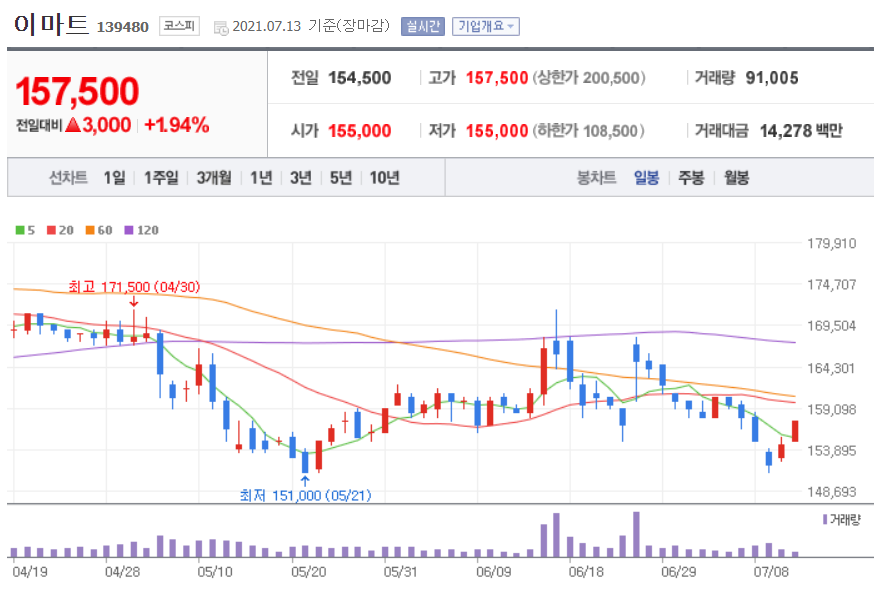Click the 2021.07.13 기준(장마감) date text
Screen dimensions: 874x599
[x=311, y=26]
